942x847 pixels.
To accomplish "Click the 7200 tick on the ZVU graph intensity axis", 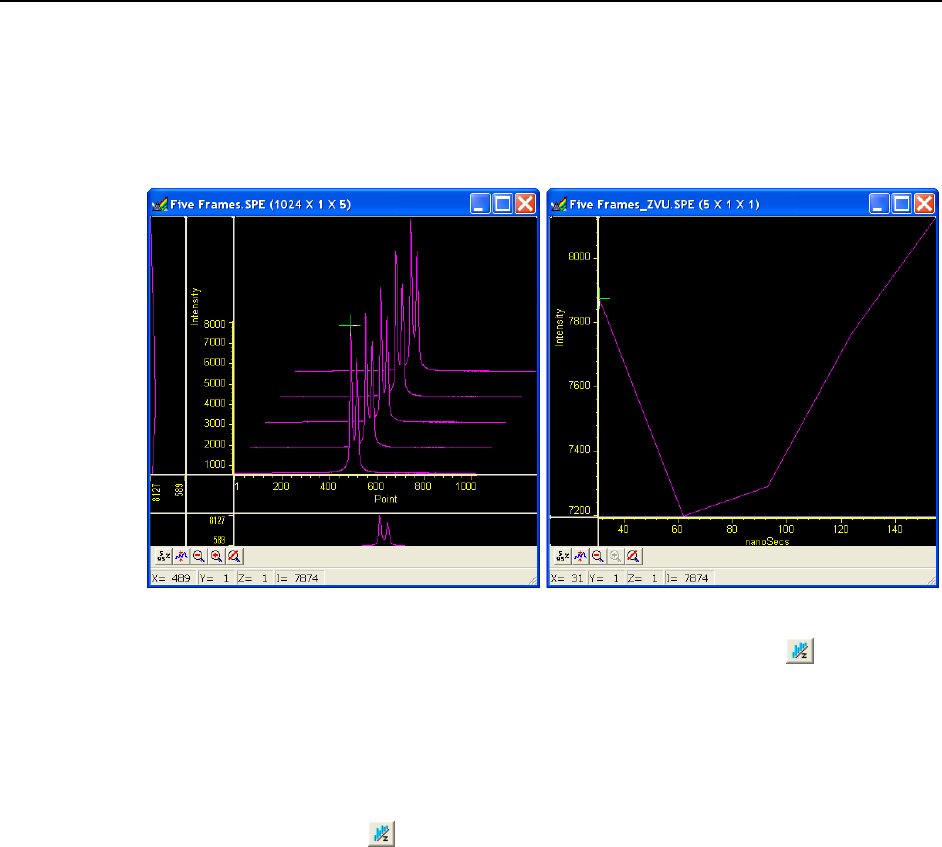I will point(579,510).
